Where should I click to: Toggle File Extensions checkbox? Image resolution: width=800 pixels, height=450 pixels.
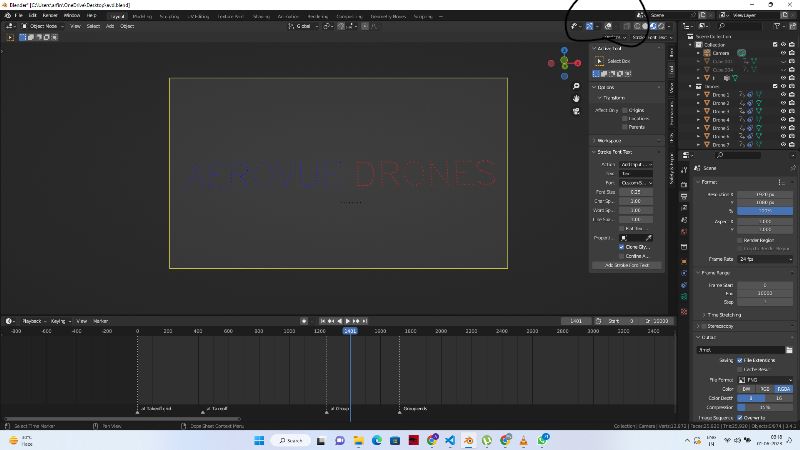(740, 360)
